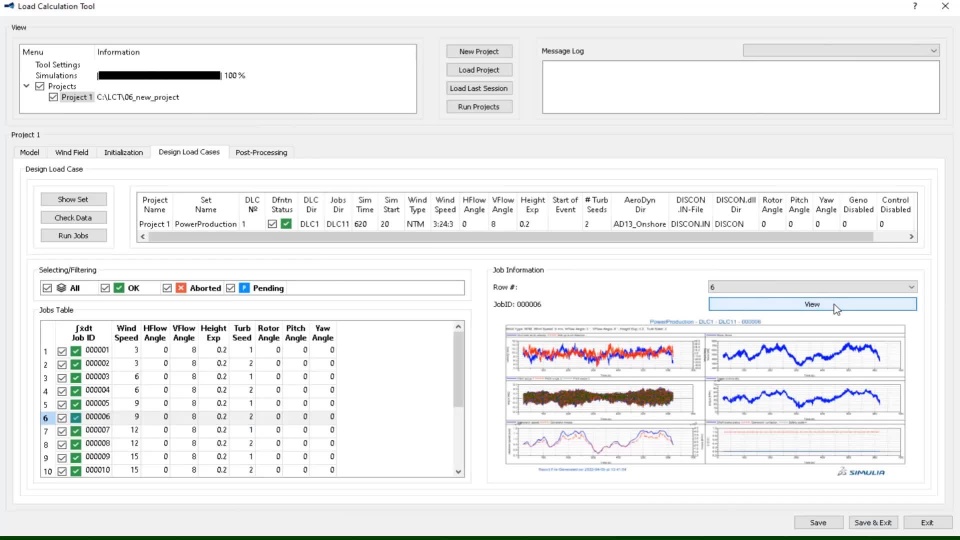Viewport: 960px width, 540px height.
Task: Uncheck the Project 1 checkbox
Action: [53, 97]
